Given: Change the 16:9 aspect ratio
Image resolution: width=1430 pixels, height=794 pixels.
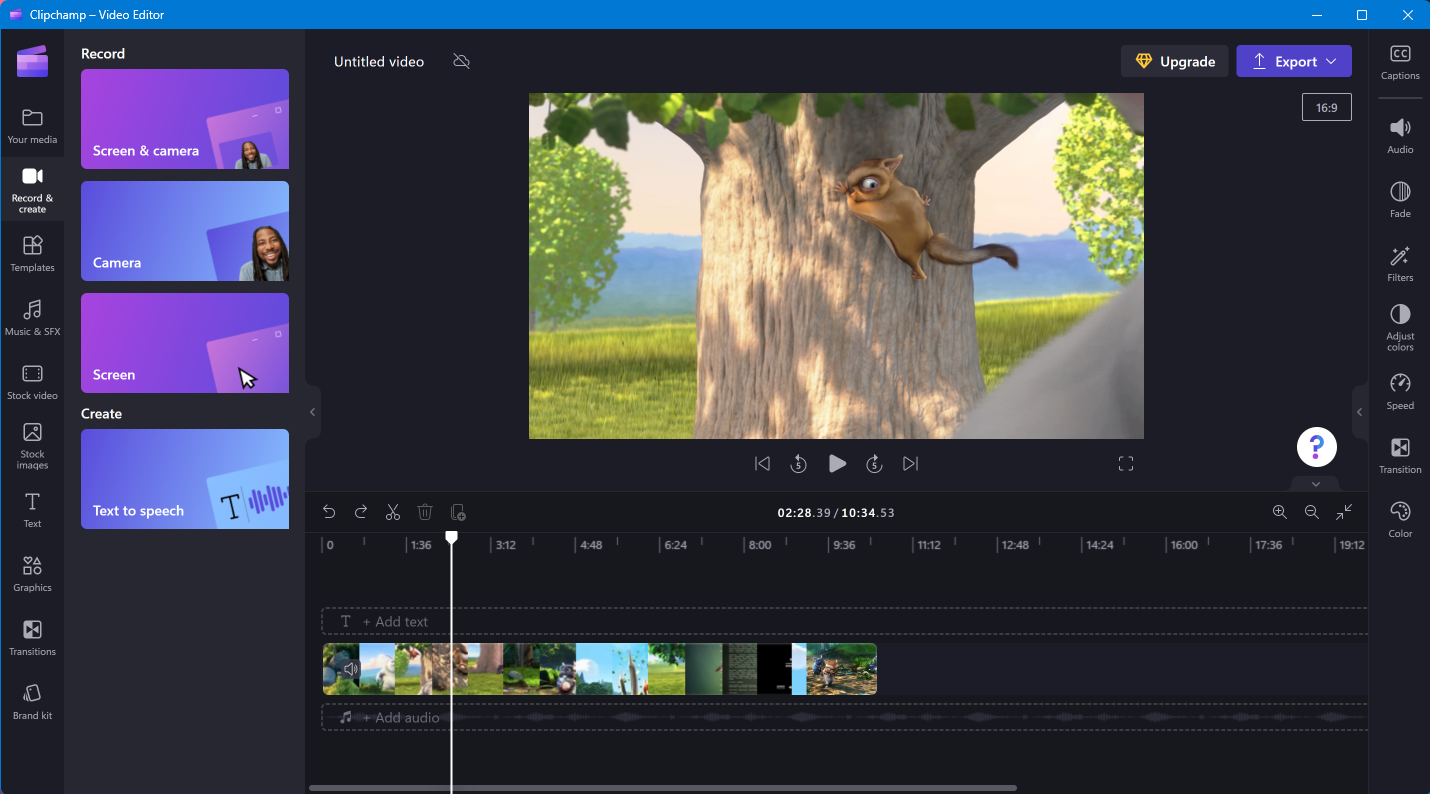Looking at the screenshot, I should coord(1326,107).
